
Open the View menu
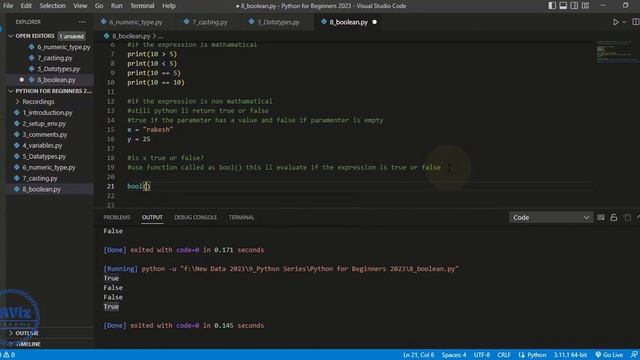[x=80, y=6]
